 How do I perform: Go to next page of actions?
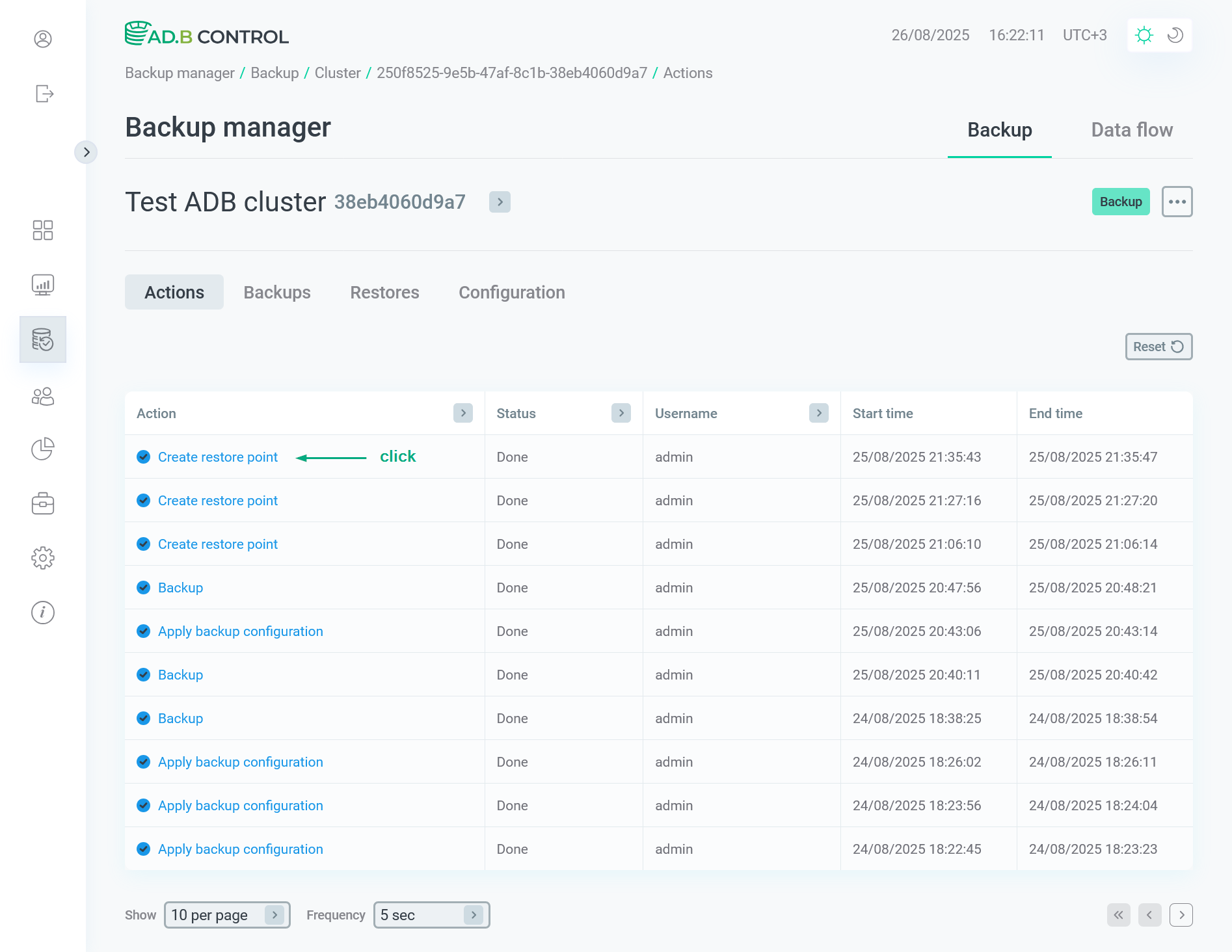tap(1181, 915)
